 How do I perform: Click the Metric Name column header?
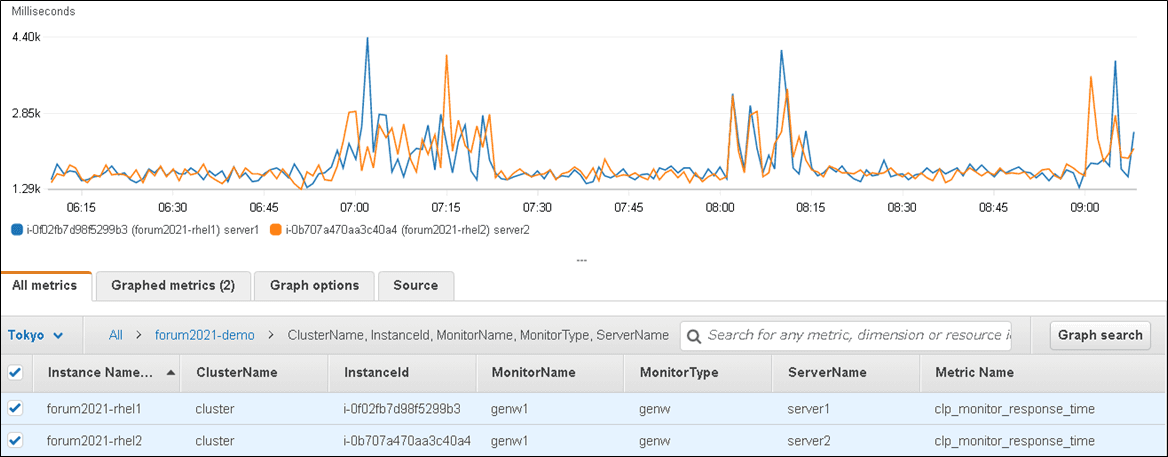pyautogui.click(x=974, y=372)
